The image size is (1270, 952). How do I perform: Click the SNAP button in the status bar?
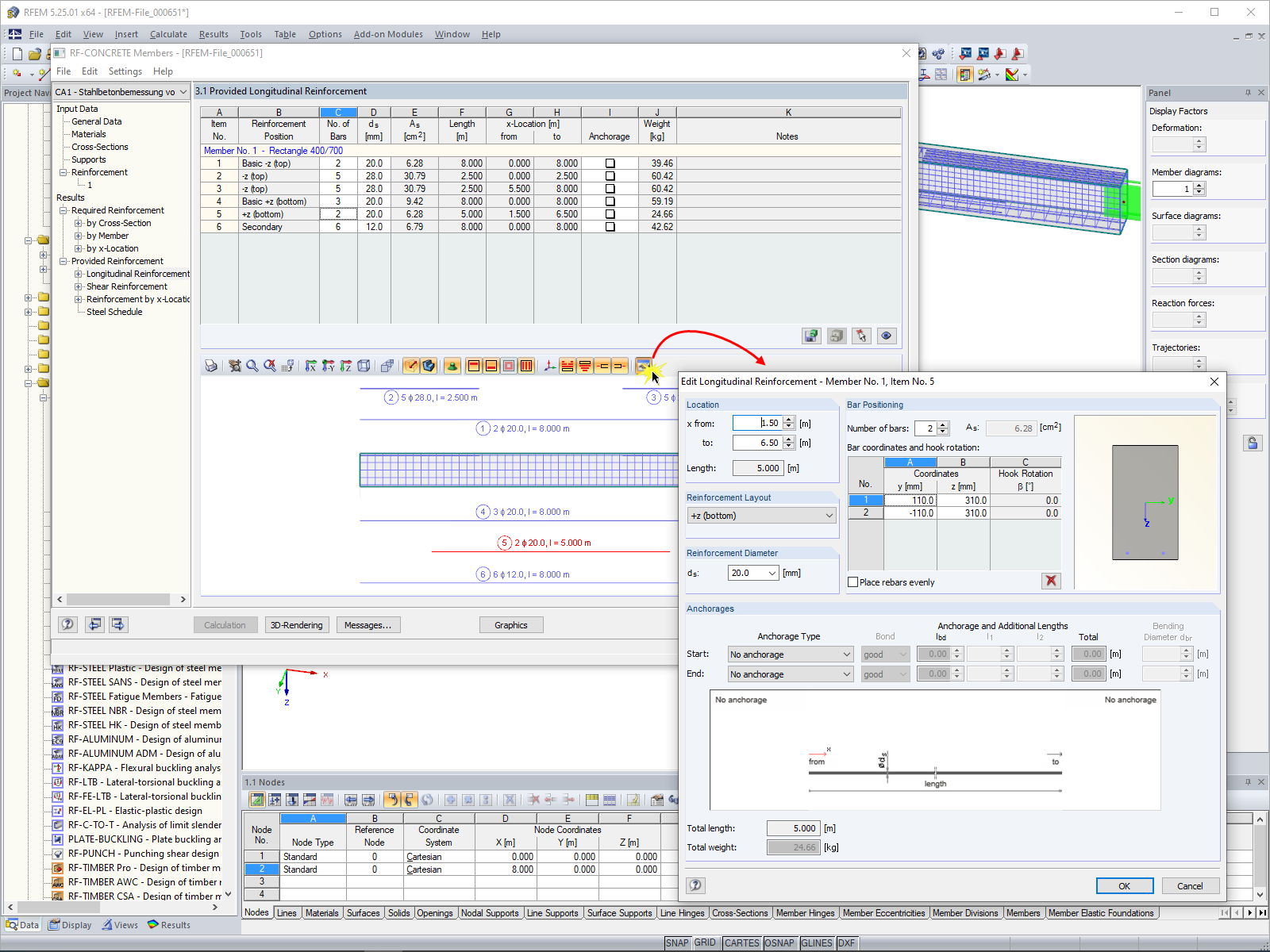pos(678,943)
